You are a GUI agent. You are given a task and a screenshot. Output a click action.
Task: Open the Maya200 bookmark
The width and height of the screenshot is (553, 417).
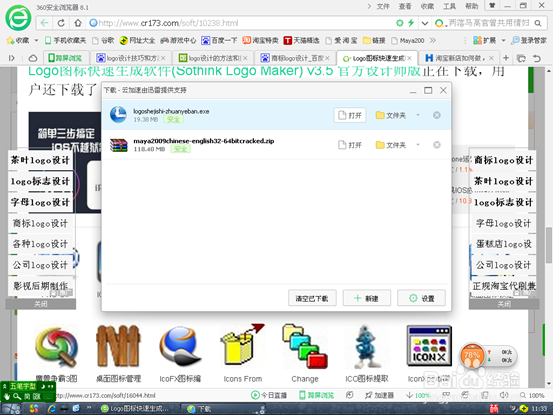pos(408,41)
